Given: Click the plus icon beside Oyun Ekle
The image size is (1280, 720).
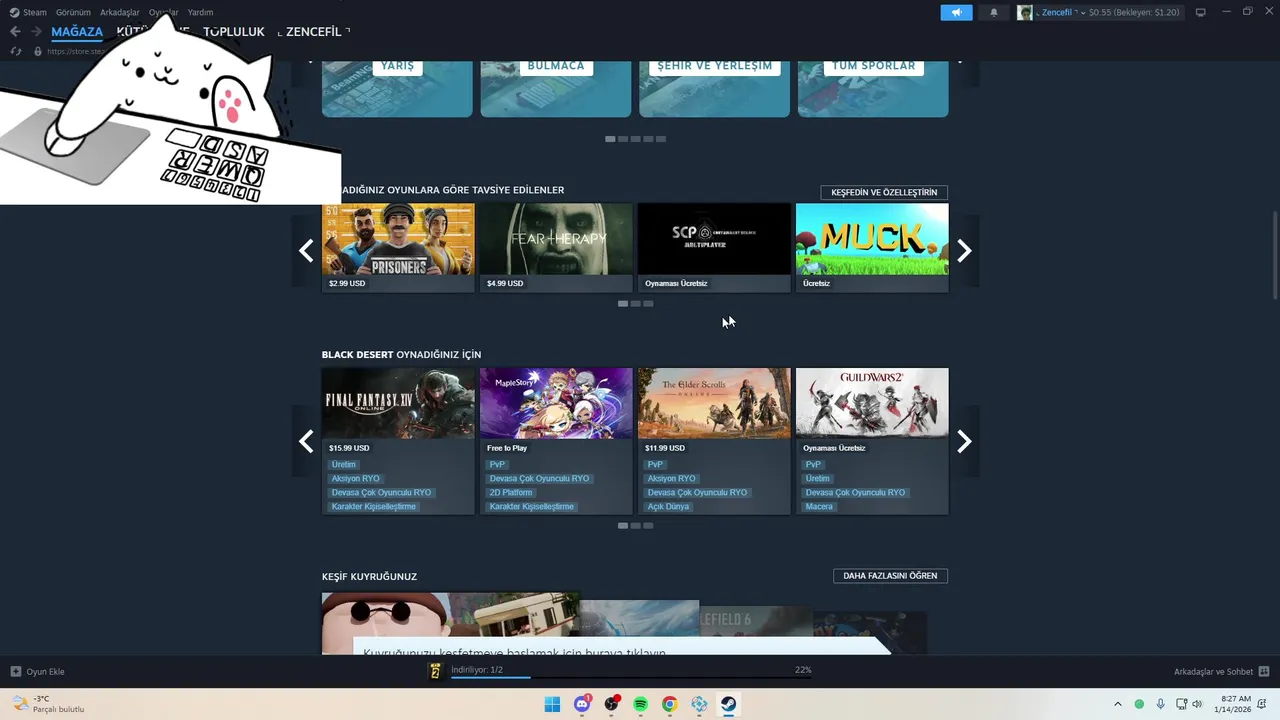Looking at the screenshot, I should 15,671.
